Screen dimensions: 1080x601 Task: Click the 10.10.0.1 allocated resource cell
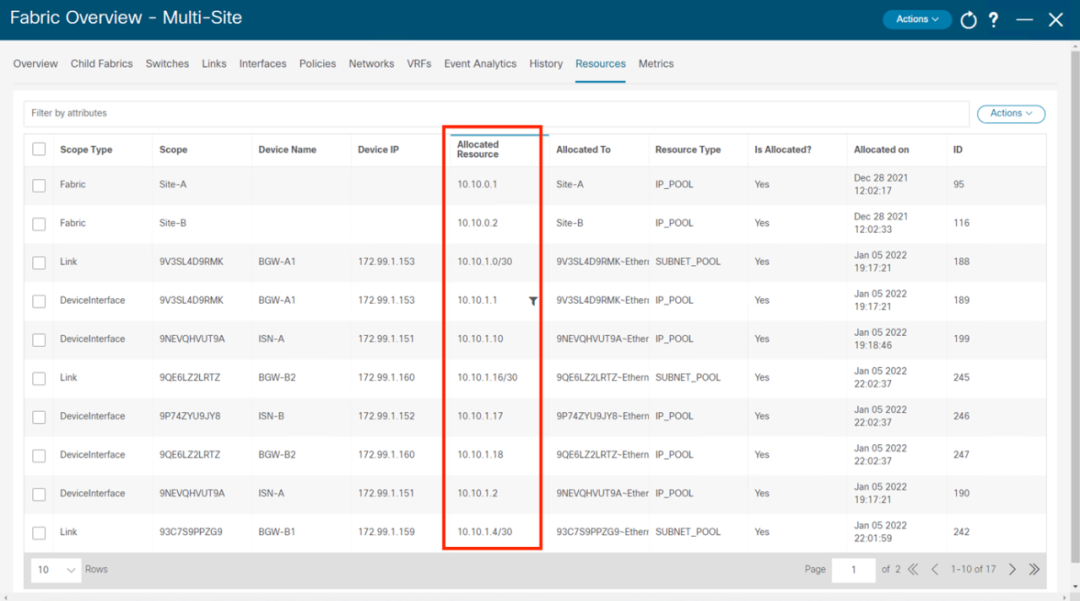click(x=477, y=184)
